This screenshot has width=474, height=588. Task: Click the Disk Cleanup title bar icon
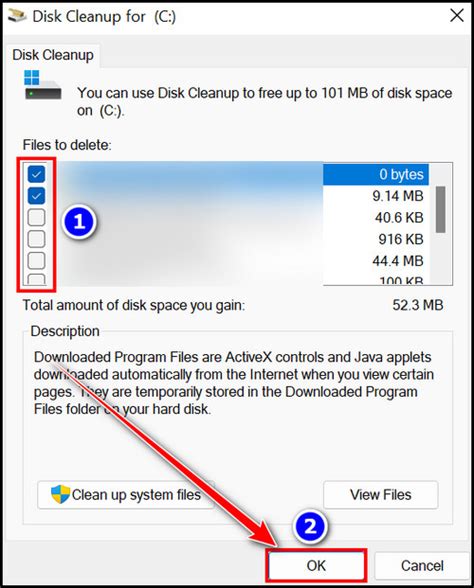coord(18,16)
